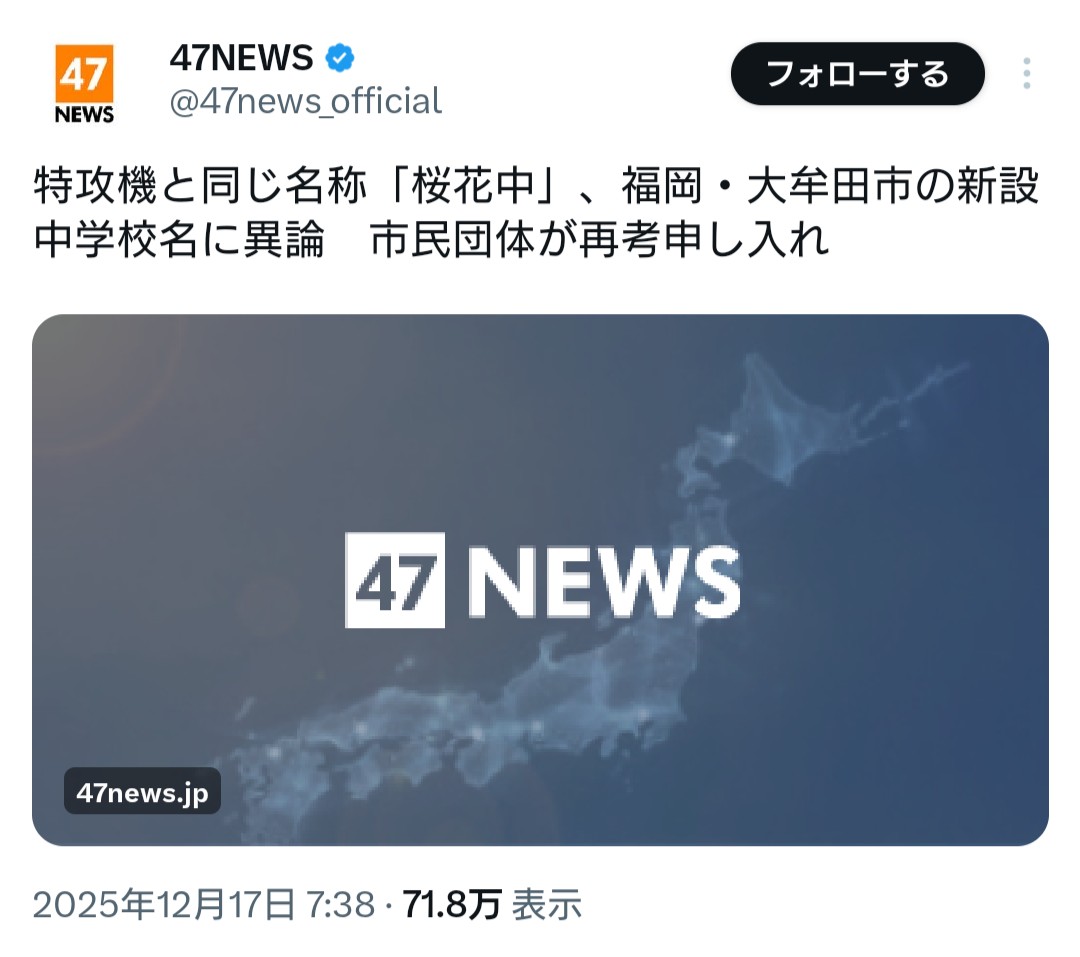The width and height of the screenshot is (1080, 957).
Task: Open the 47NEWS orange profile avatar
Action: tap(84, 84)
